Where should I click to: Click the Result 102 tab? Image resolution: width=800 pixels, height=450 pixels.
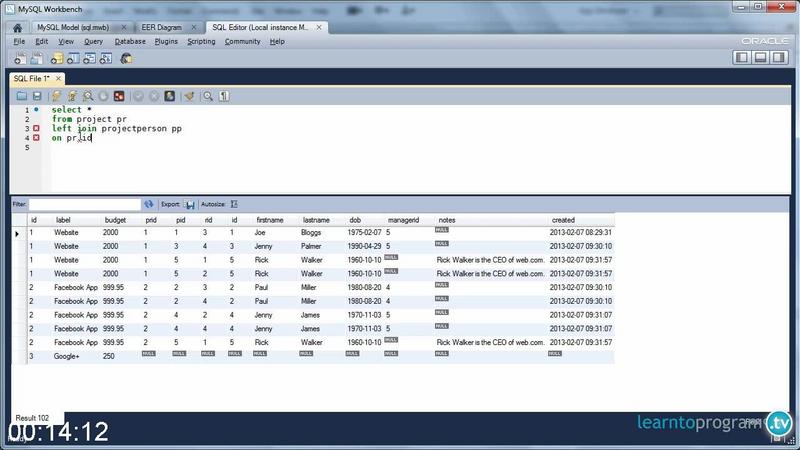pos(32,418)
